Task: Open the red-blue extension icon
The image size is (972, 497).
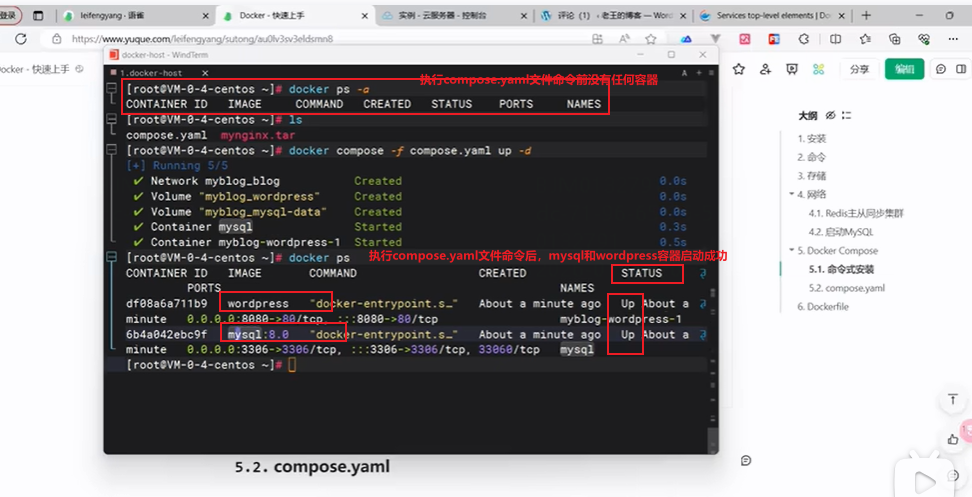Action: 774,39
